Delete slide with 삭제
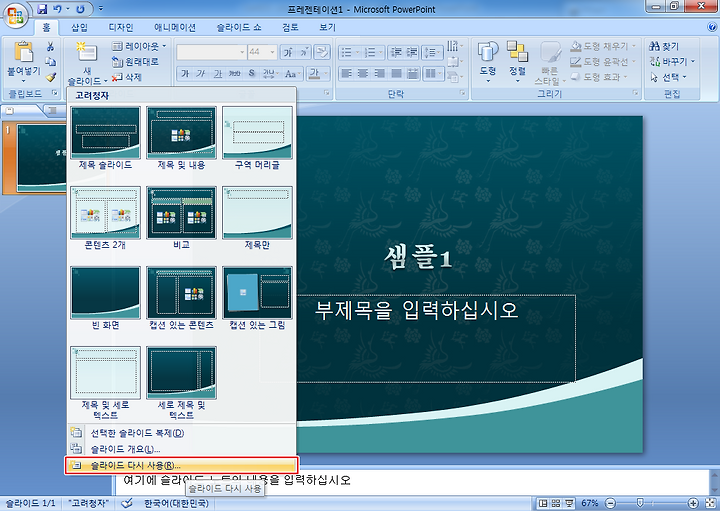The image size is (720, 511). pyautogui.click(x=127, y=77)
